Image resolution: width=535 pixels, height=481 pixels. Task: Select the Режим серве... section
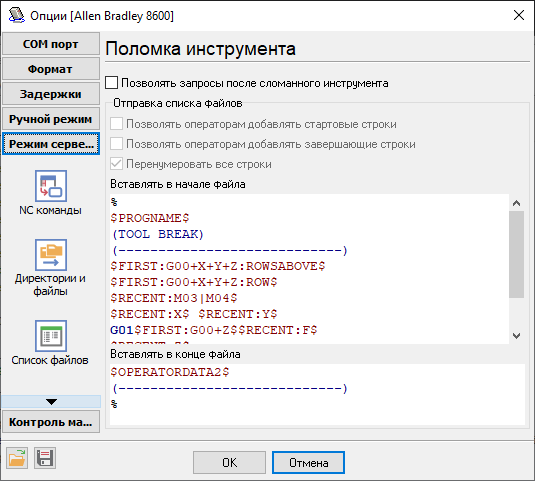coord(51,144)
